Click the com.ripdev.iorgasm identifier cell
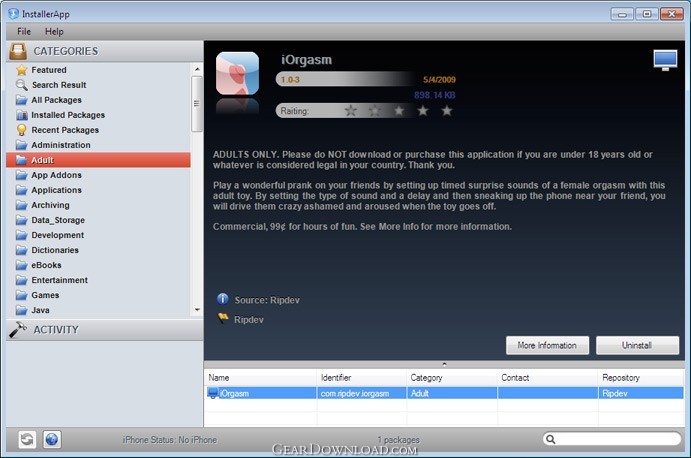The image size is (691, 458). [361, 393]
